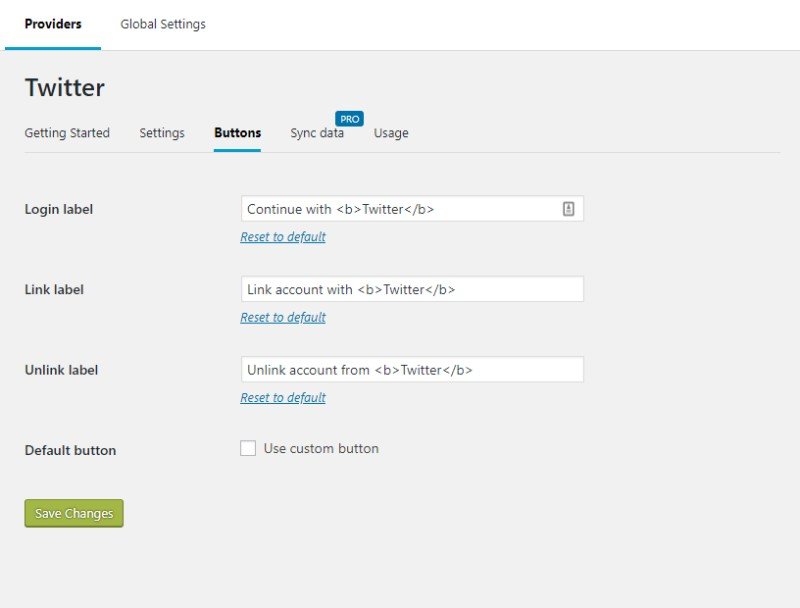This screenshot has width=800, height=608.
Task: Reset the Link label to default
Action: point(283,317)
